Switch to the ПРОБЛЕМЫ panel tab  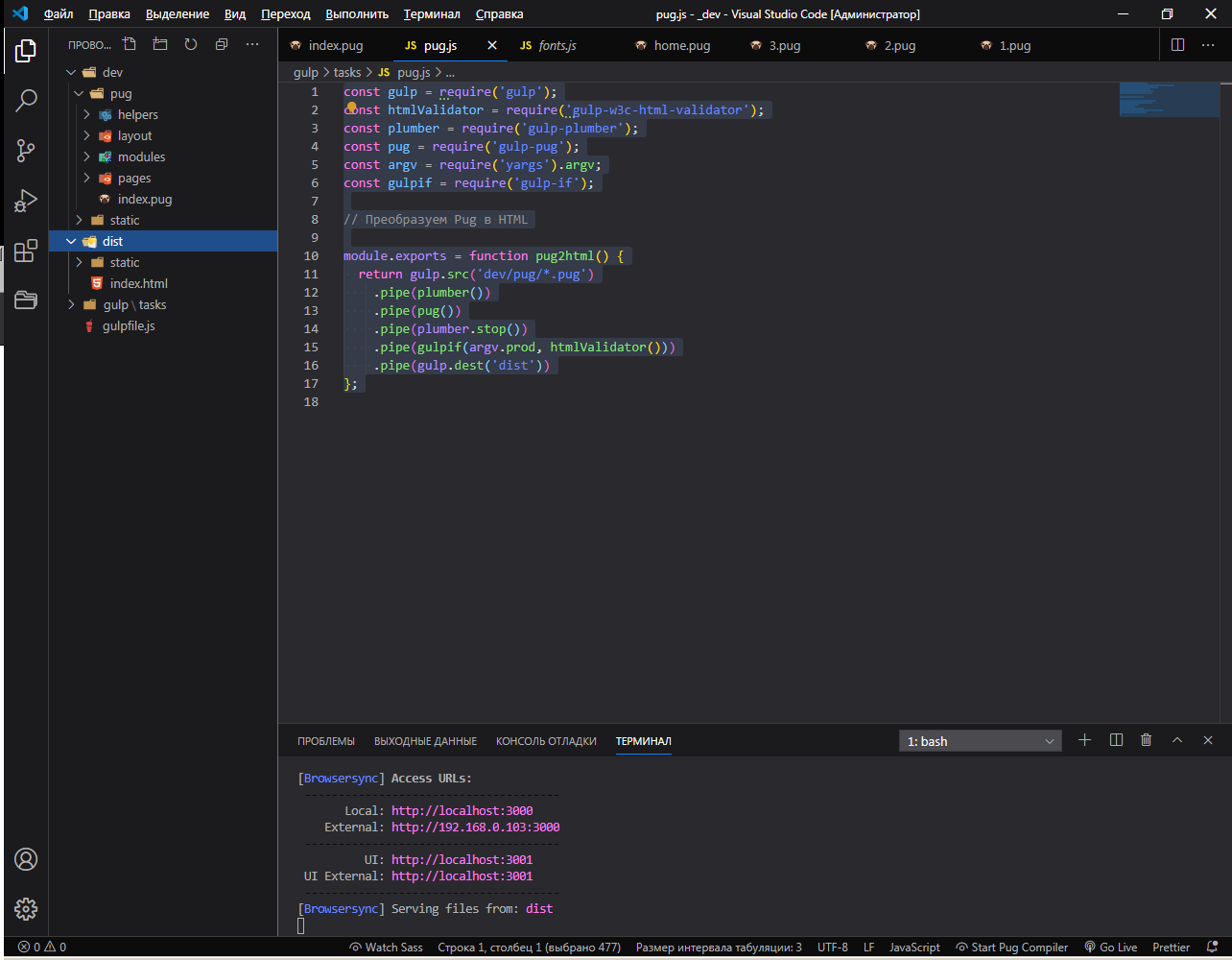click(326, 741)
